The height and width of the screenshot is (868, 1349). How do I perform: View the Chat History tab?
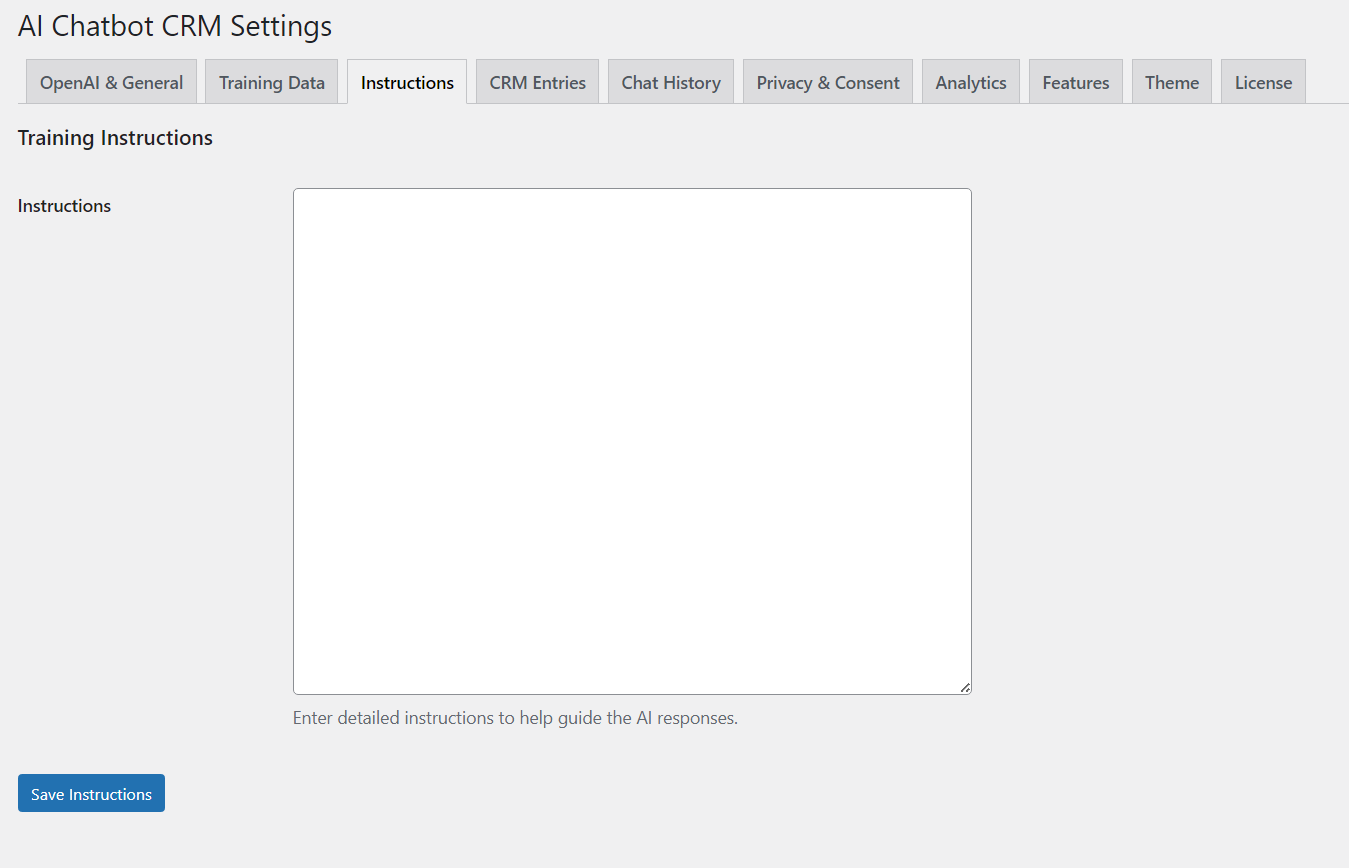click(671, 83)
